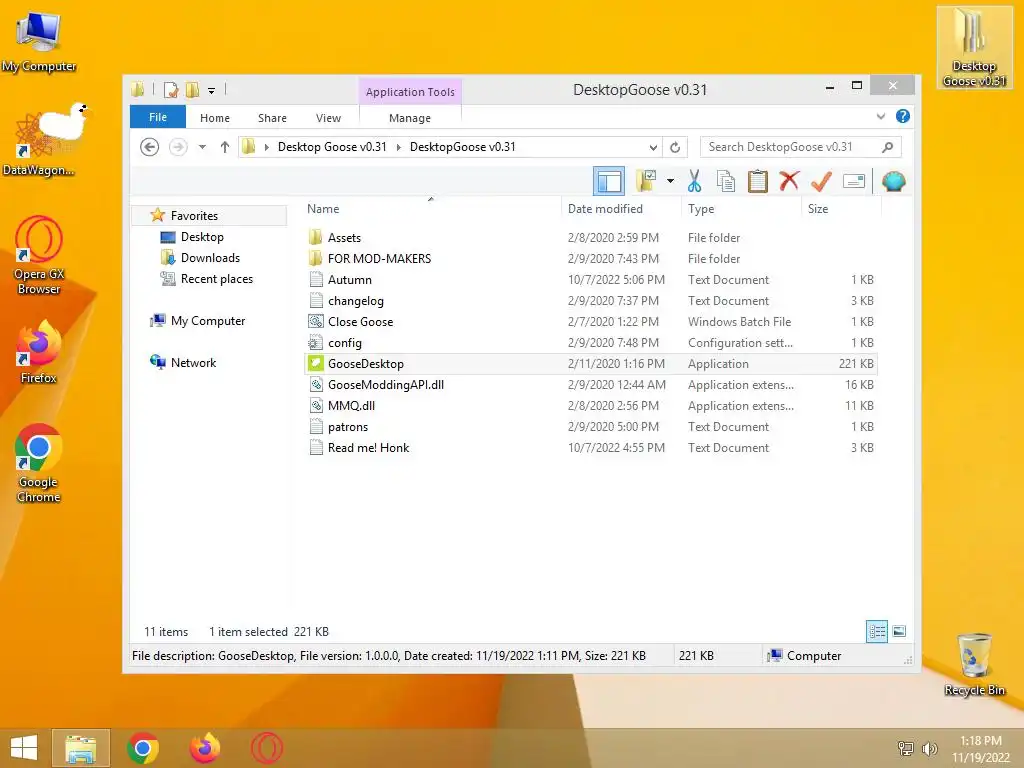
Task: Click the volume speaker tray icon
Action: click(929, 748)
